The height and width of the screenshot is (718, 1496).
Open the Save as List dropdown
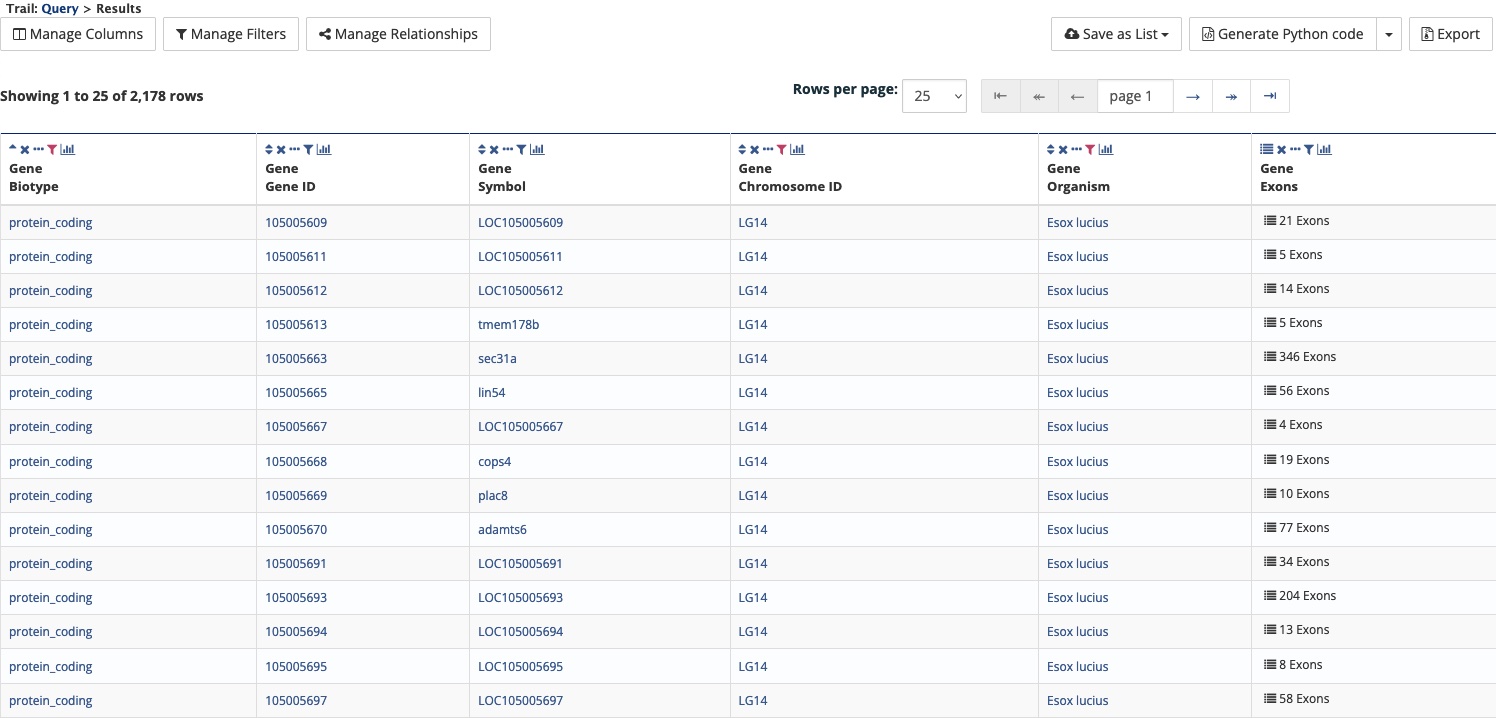pos(1116,34)
